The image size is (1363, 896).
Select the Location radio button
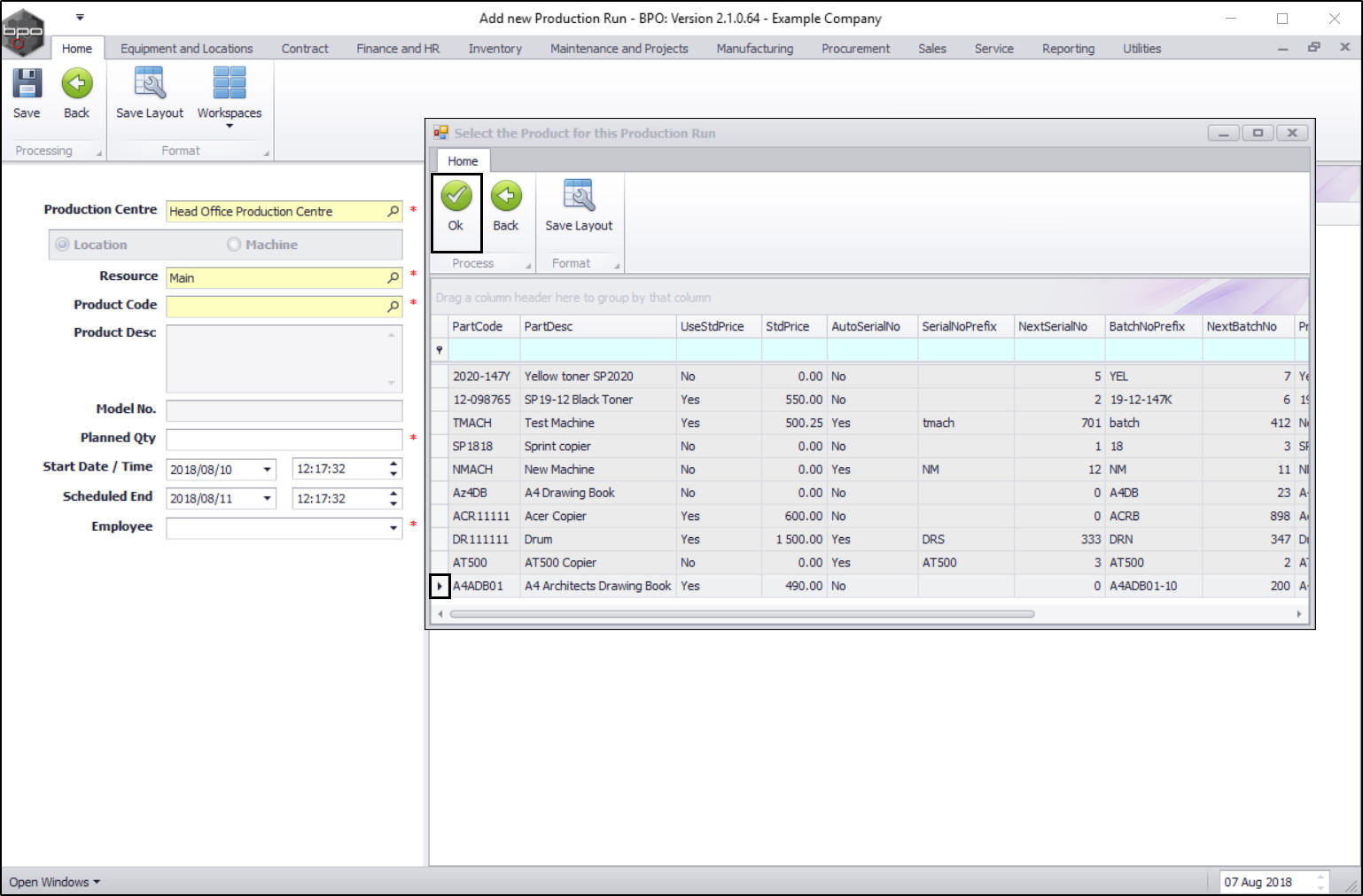63,245
